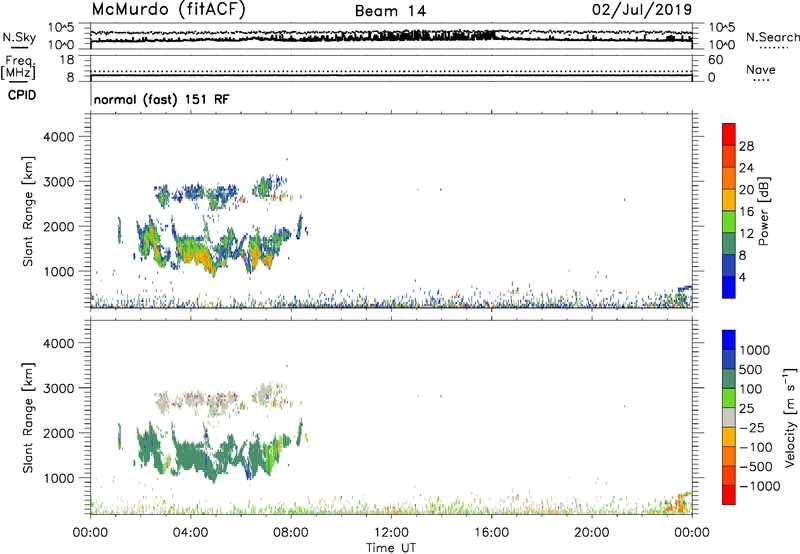Click "Slant Range [km]" on the power panel
800x554 pixels.
[28, 211]
